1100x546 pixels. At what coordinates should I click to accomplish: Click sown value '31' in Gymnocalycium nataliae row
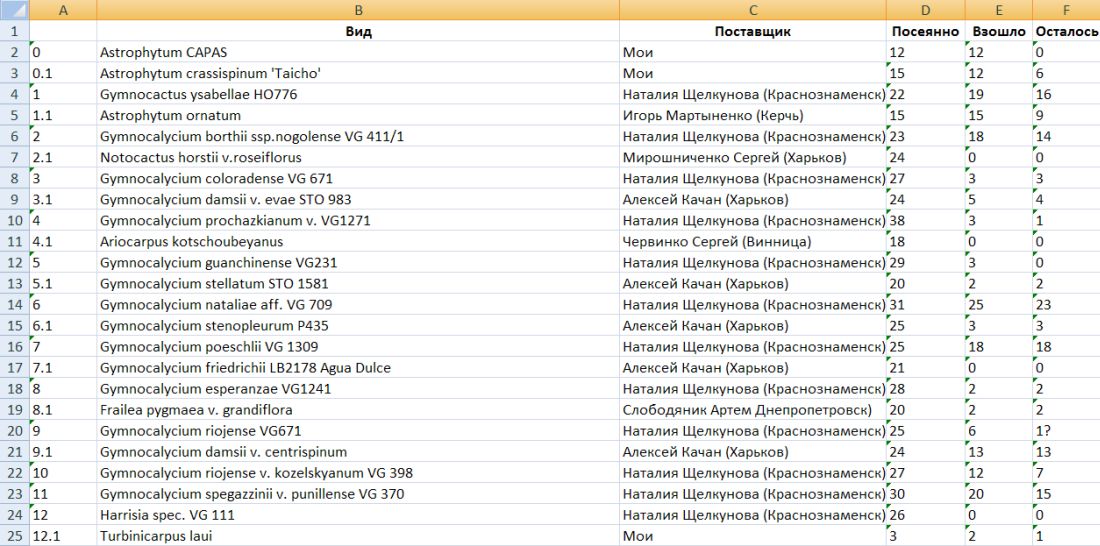[925, 305]
